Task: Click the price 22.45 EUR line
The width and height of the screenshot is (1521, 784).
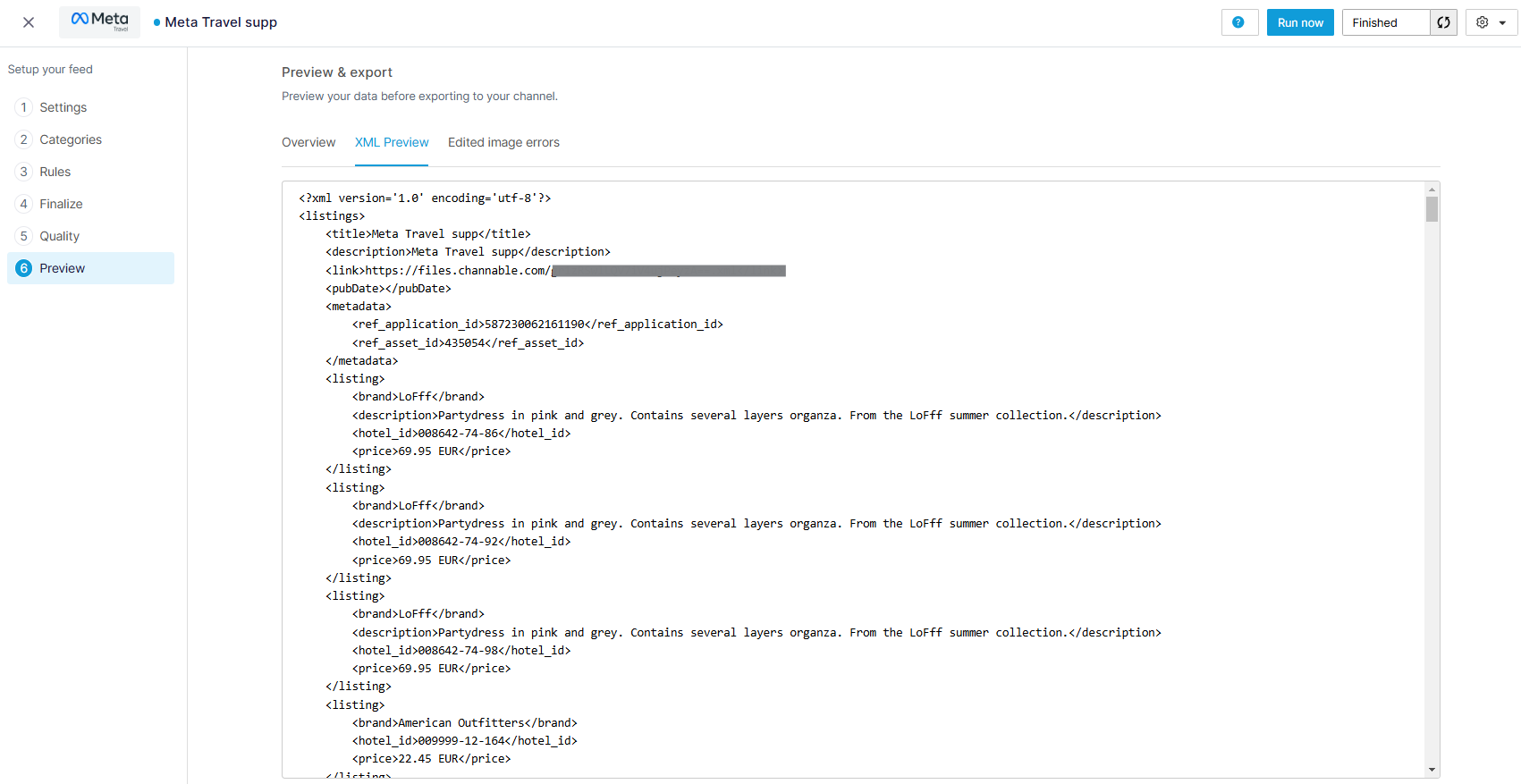Action: pos(432,758)
